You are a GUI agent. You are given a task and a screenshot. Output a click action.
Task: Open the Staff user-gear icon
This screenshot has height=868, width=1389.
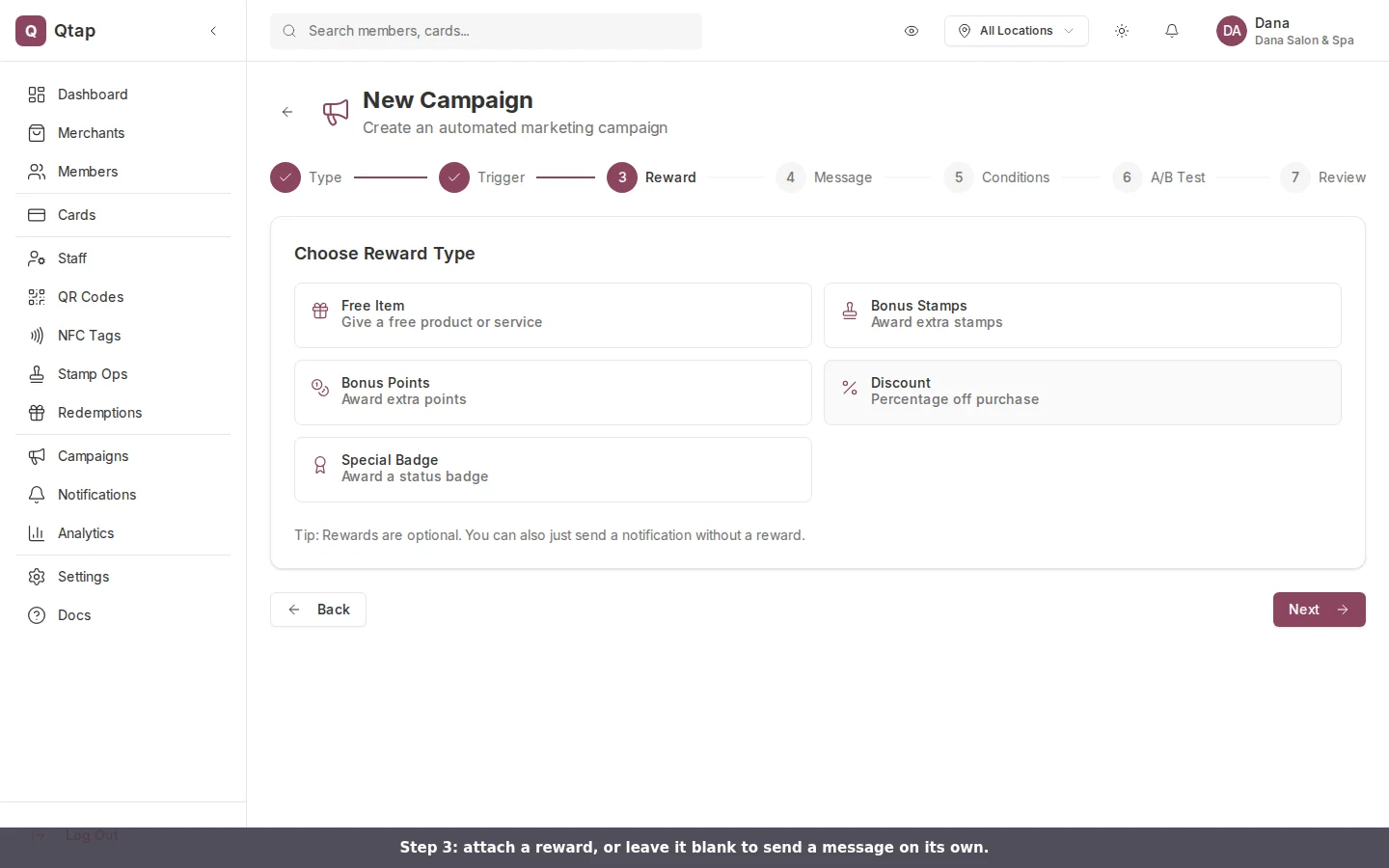click(x=37, y=258)
